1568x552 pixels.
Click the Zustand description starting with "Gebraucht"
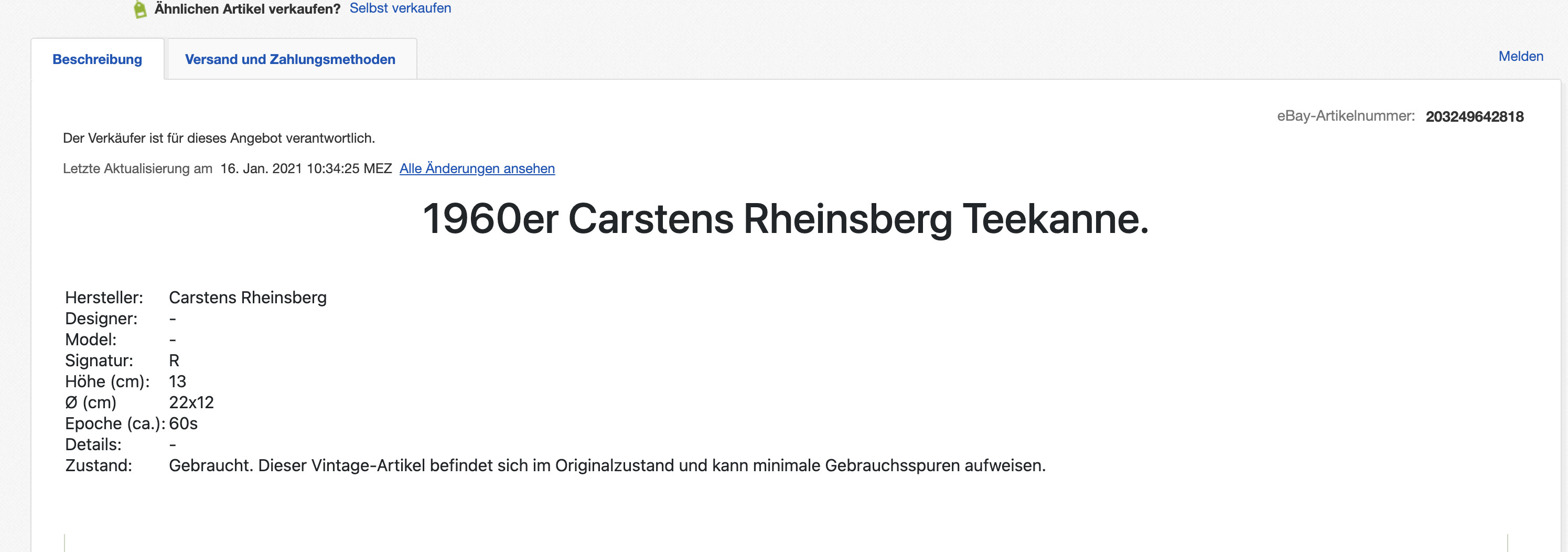pyautogui.click(x=607, y=465)
